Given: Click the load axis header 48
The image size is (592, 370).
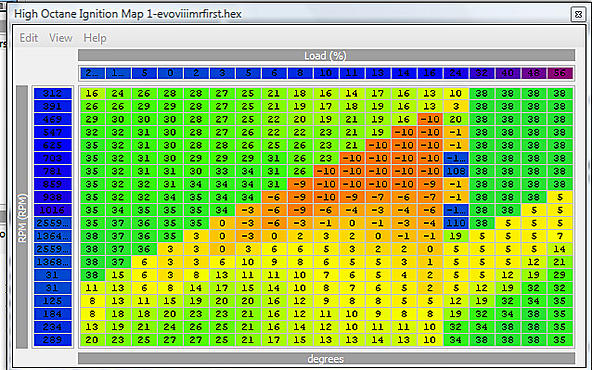Looking at the screenshot, I should pyautogui.click(x=533, y=73).
